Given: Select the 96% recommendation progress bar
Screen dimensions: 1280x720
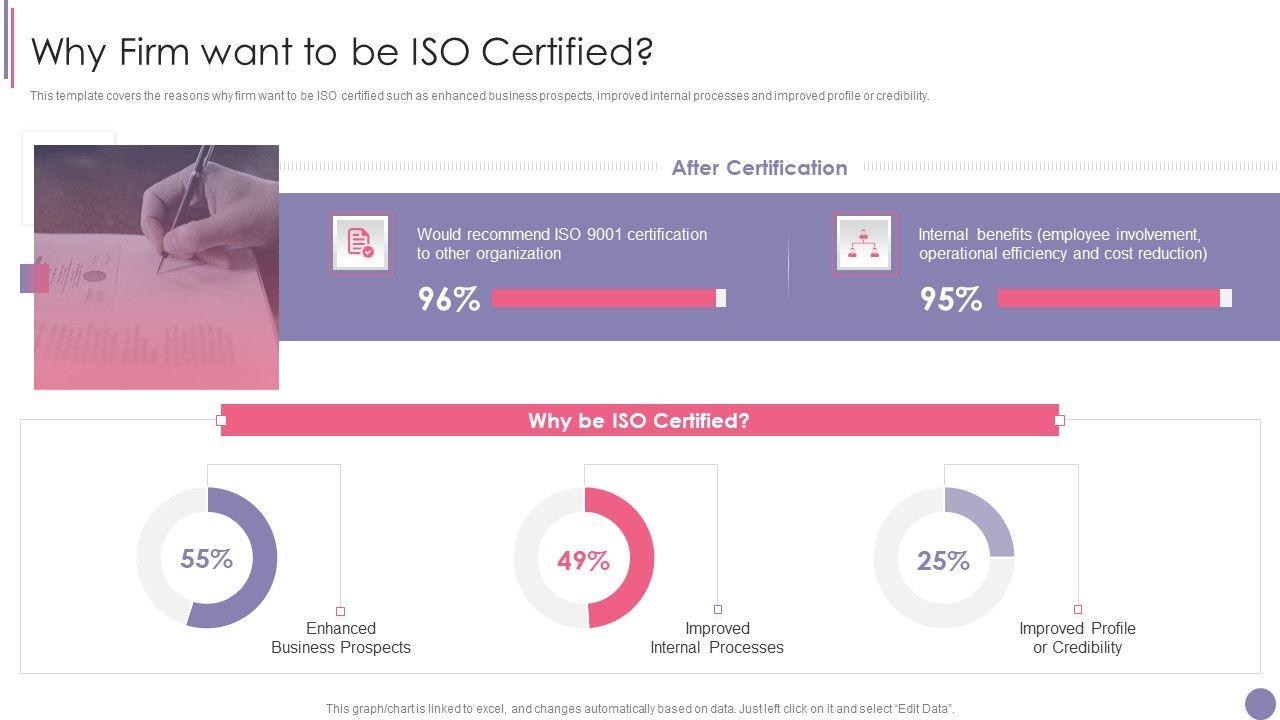Looking at the screenshot, I should pos(608,298).
